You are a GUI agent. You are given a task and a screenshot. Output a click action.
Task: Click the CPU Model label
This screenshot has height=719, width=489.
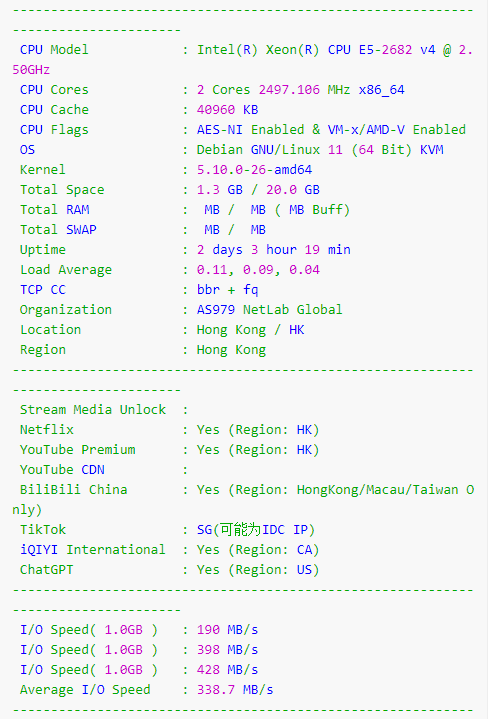pos(54,50)
